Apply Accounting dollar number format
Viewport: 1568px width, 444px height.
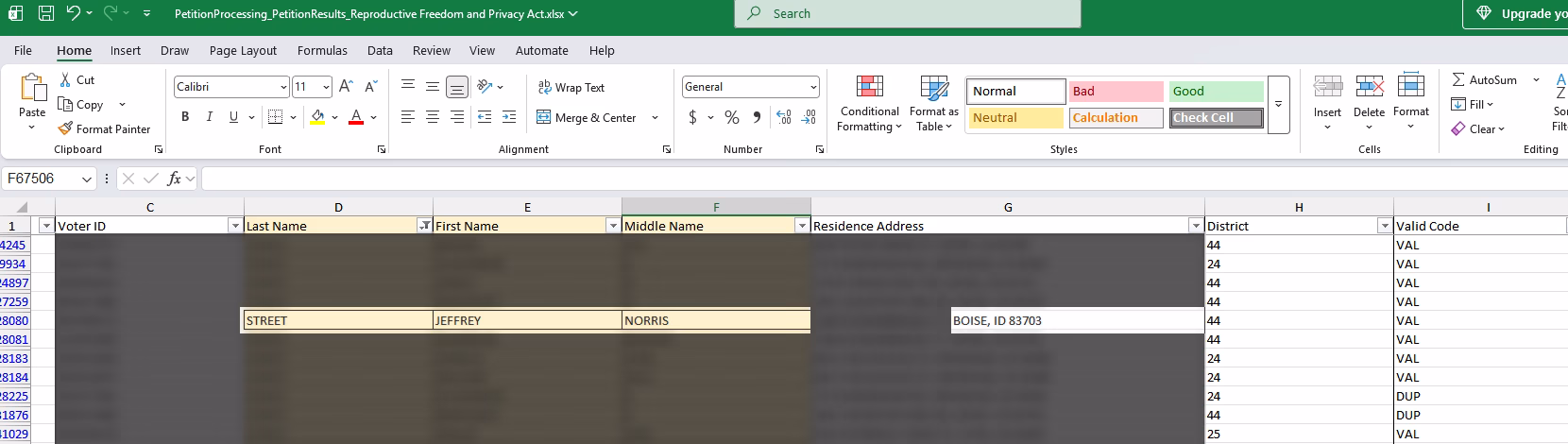pyautogui.click(x=693, y=117)
